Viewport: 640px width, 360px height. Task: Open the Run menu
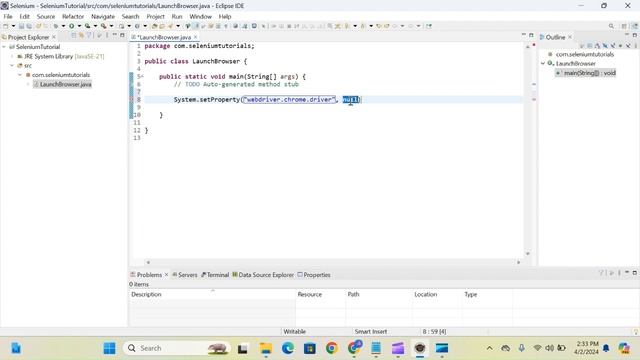click(177, 16)
